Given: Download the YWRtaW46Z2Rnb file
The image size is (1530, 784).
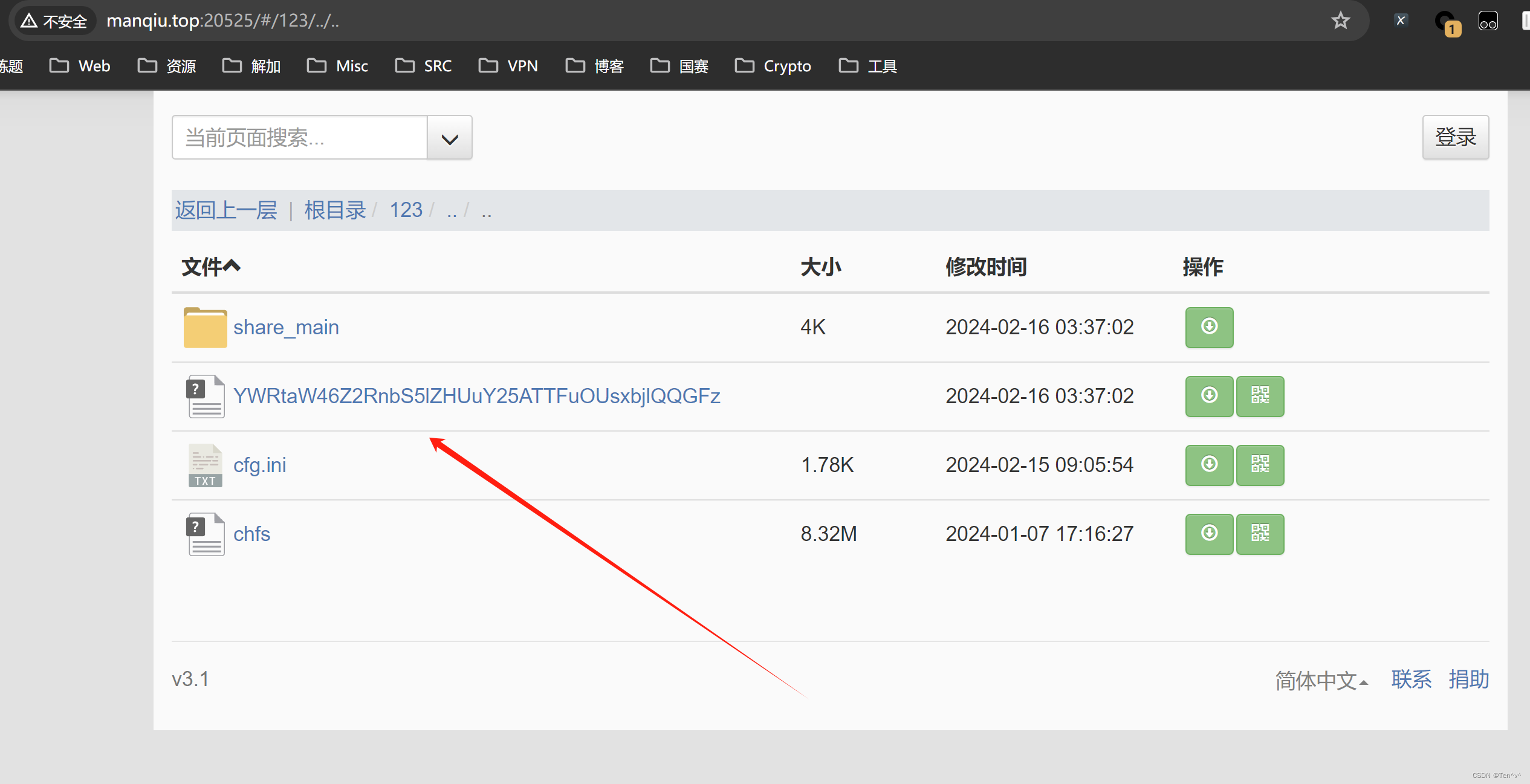Looking at the screenshot, I should (x=1209, y=396).
